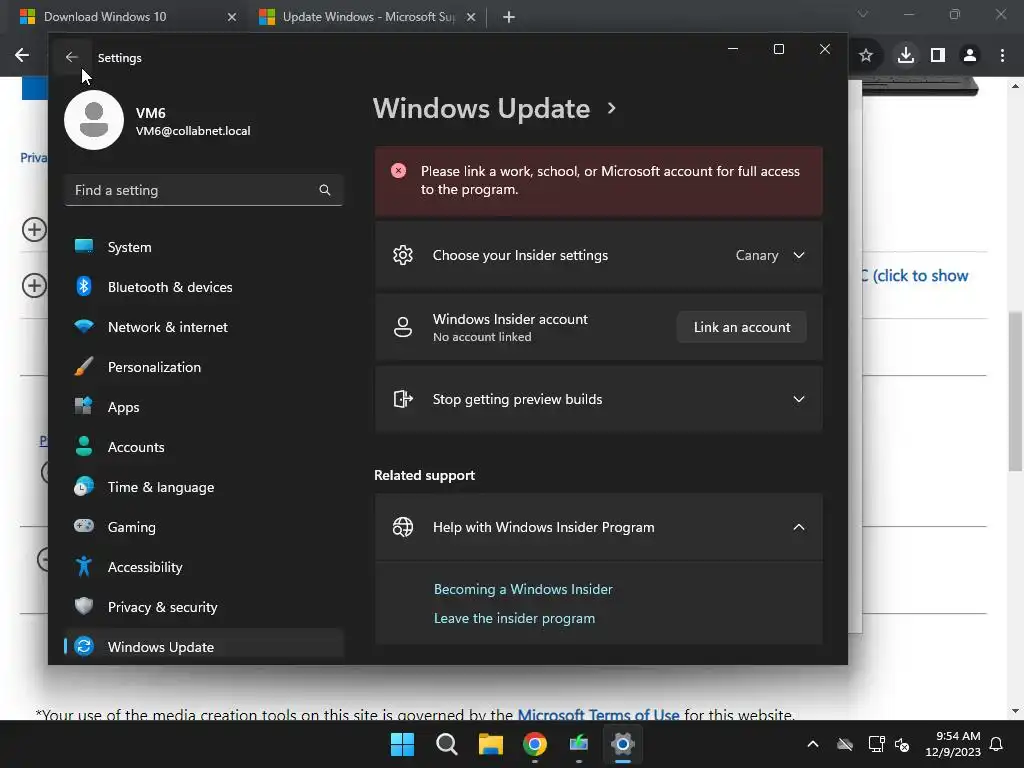Image resolution: width=1024 pixels, height=768 pixels.
Task: Bookmark this page with the star icon
Action: click(x=866, y=56)
